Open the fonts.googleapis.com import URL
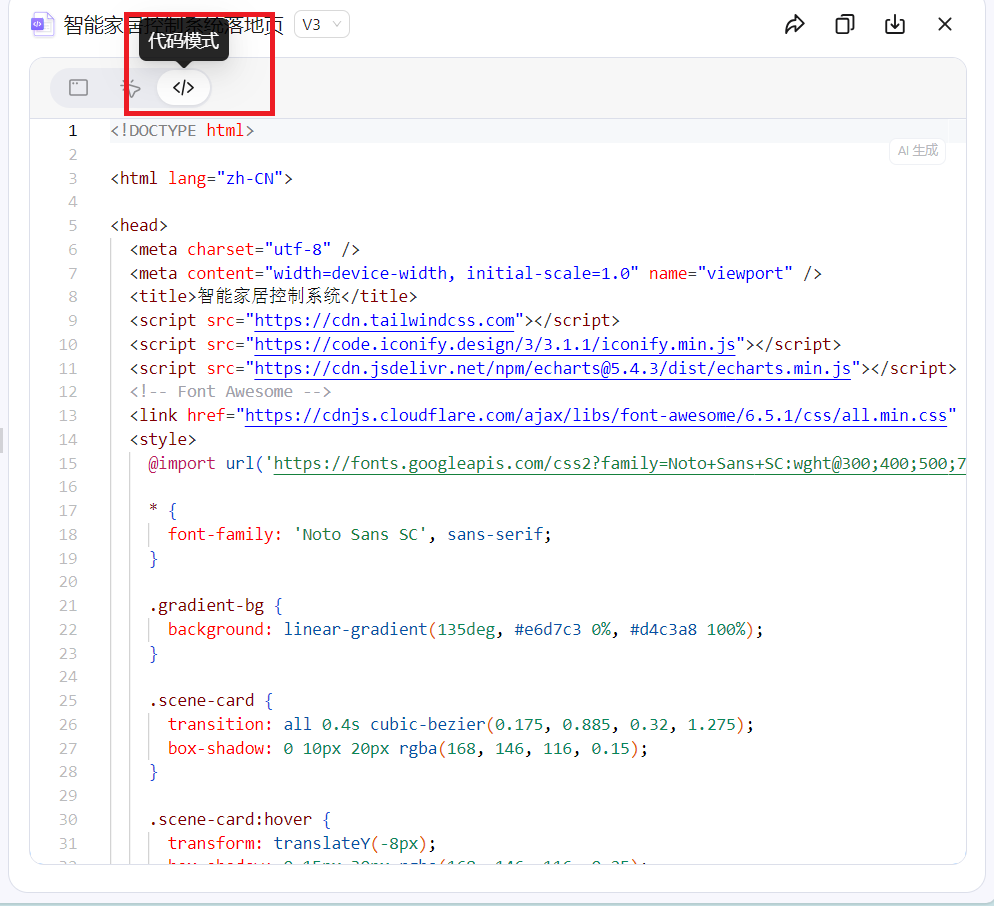Viewport: 994px width, 906px height. coord(619,464)
